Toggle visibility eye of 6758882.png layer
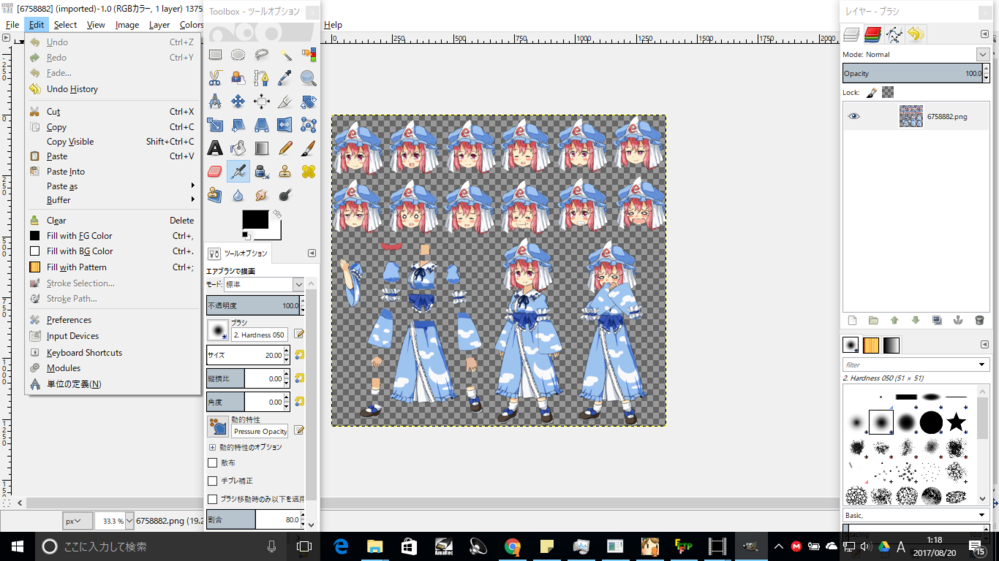Viewport: 999px width, 561px height. point(854,117)
